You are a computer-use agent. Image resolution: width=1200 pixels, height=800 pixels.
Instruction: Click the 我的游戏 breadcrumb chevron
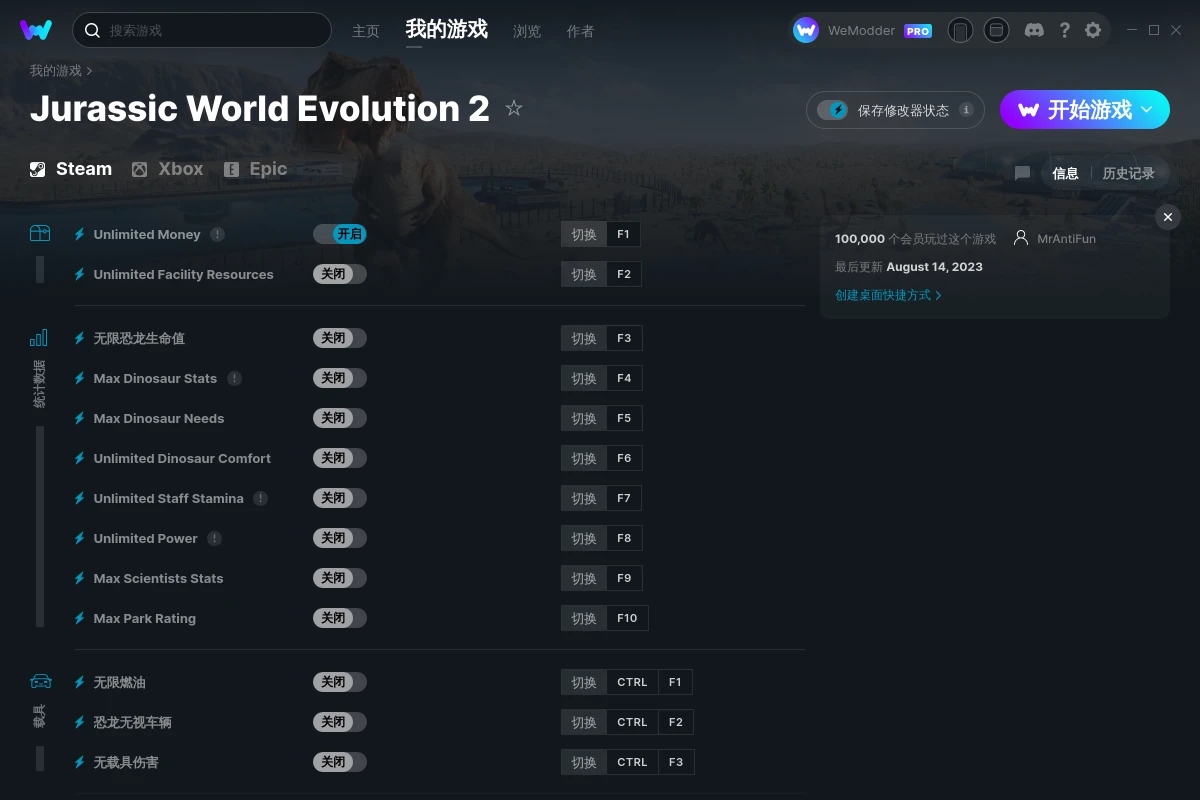[89, 71]
